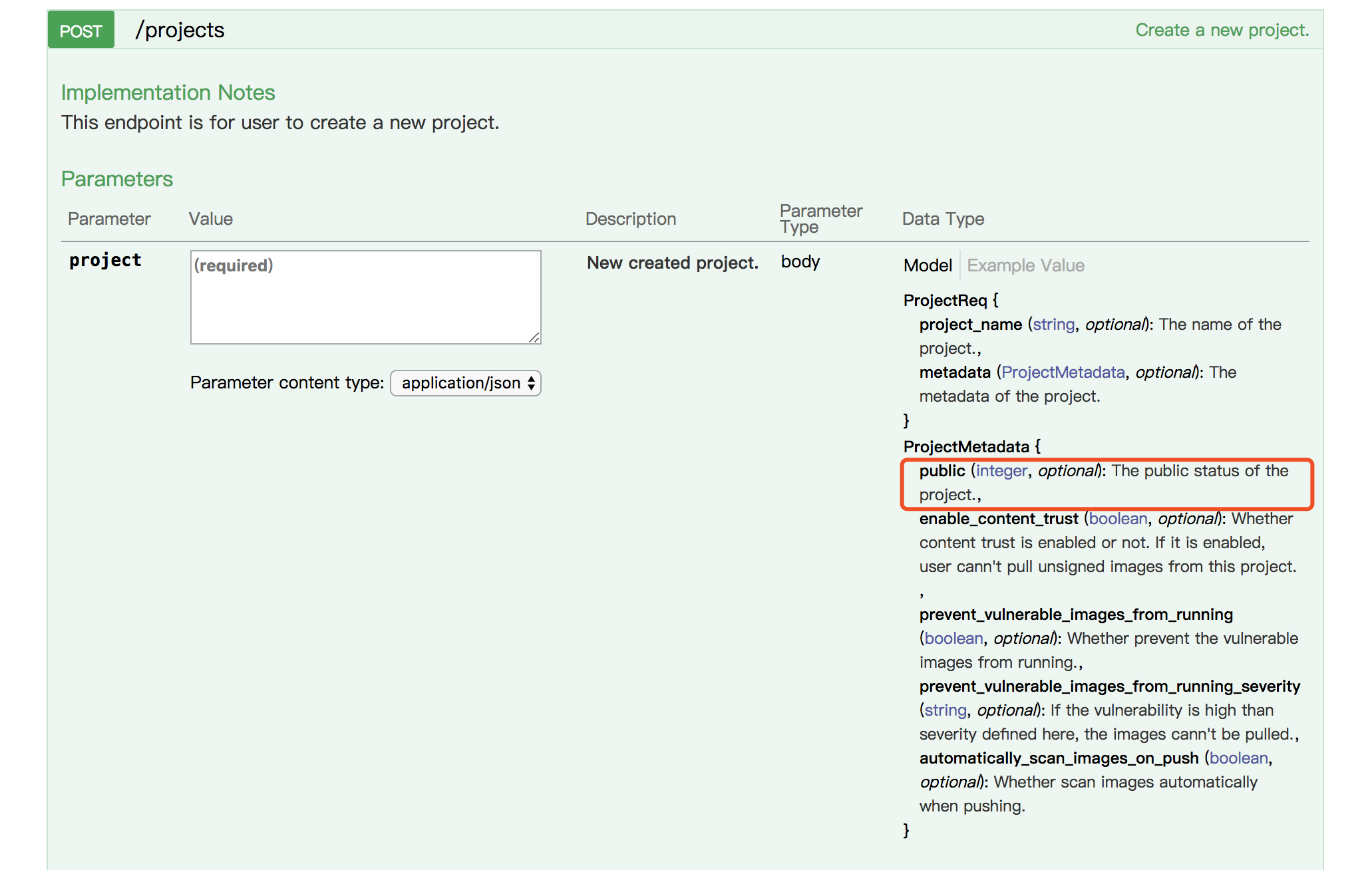Click the 'Create a new project.' summary link
Image resolution: width=1372 pixels, height=870 pixels.
coord(1222,30)
